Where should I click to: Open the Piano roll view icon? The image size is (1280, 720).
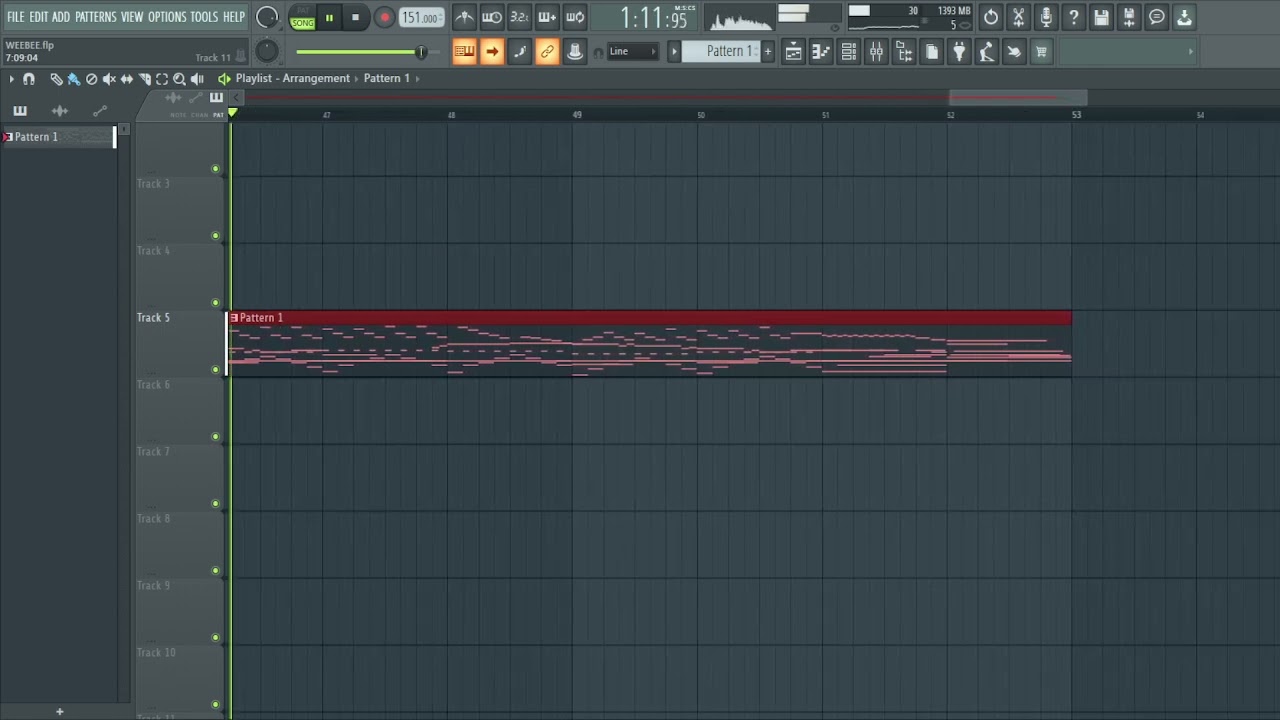(x=821, y=52)
